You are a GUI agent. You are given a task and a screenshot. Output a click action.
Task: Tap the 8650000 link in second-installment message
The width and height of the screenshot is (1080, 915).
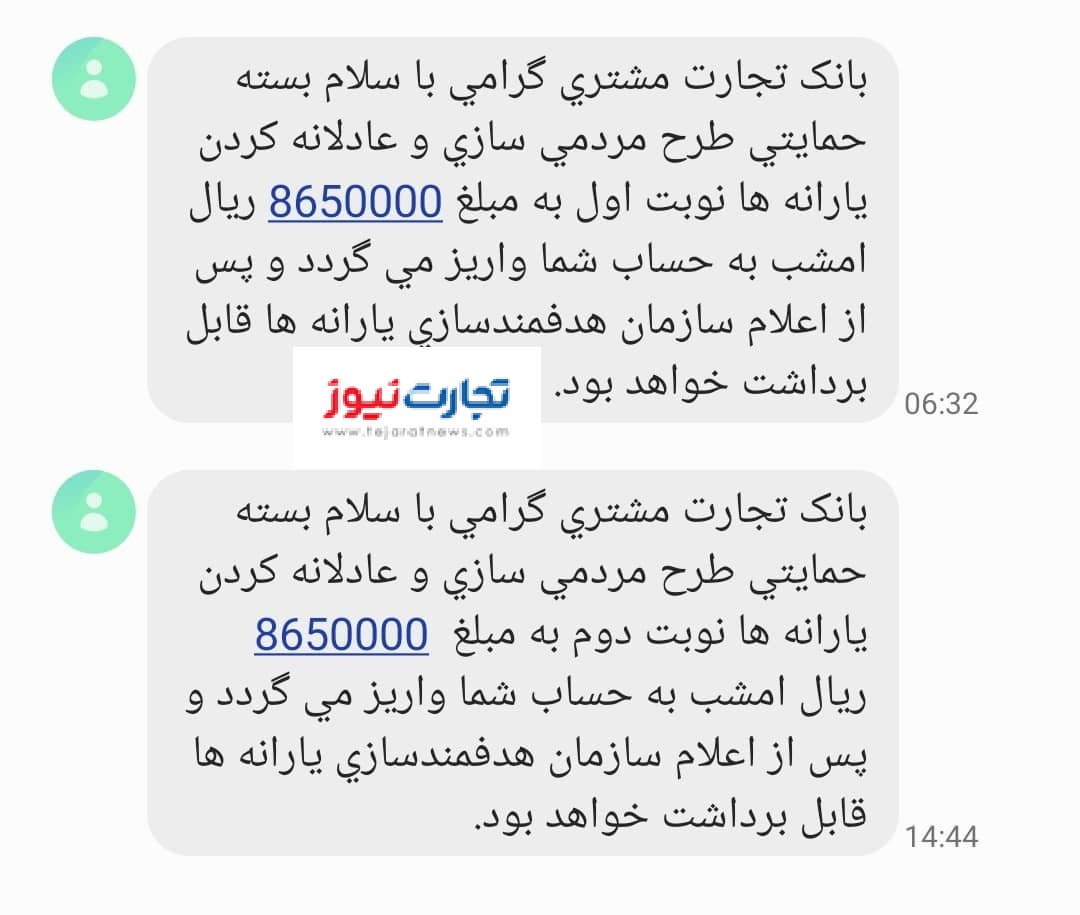click(342, 635)
